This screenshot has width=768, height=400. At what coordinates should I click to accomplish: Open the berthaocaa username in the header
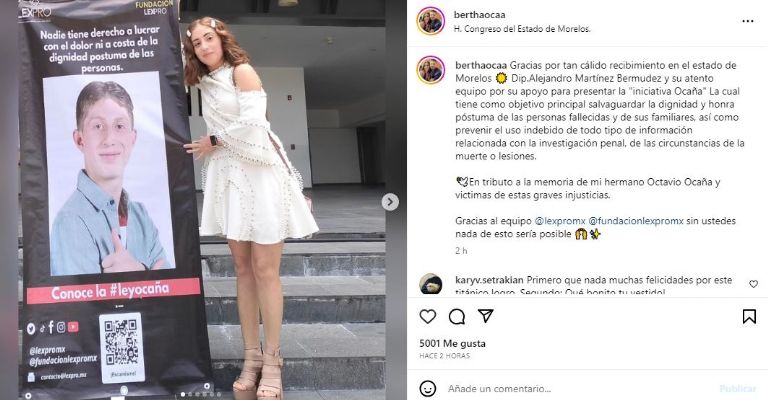click(x=480, y=15)
